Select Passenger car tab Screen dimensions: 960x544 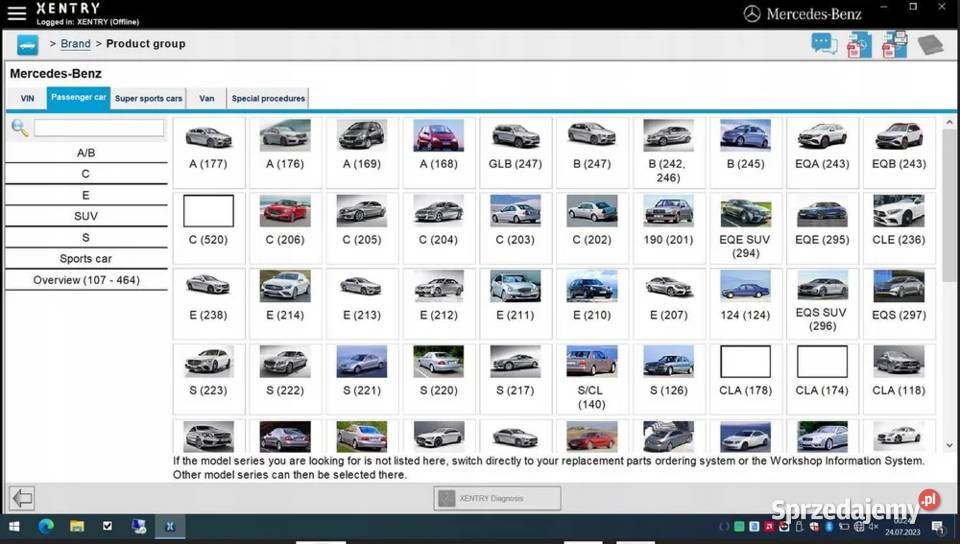[78, 97]
